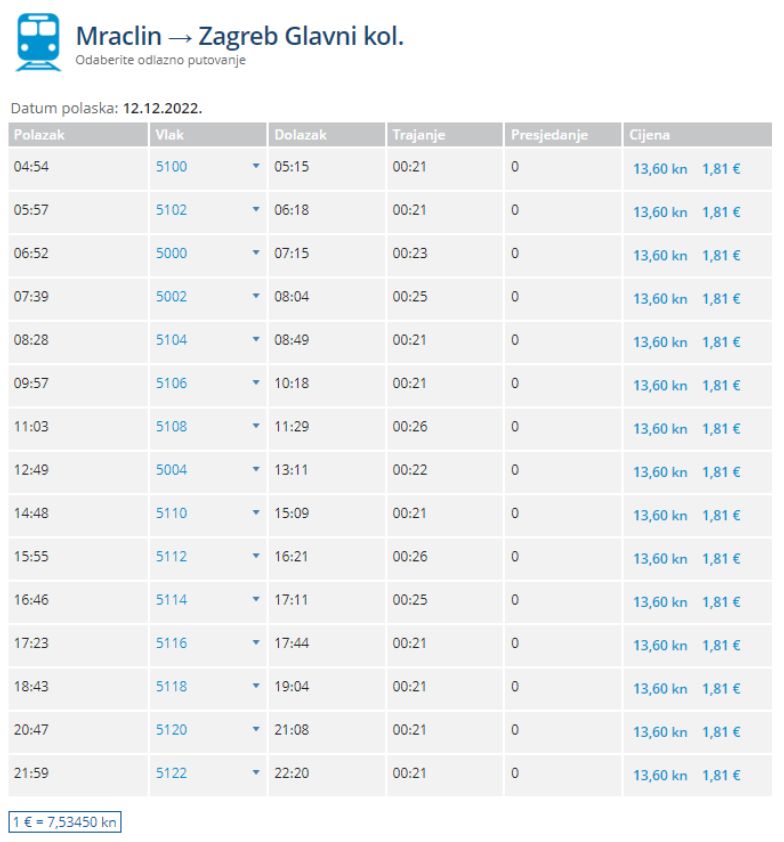Open train 5102 link
Image resolution: width=784 pixels, height=842 pixels.
point(171,209)
